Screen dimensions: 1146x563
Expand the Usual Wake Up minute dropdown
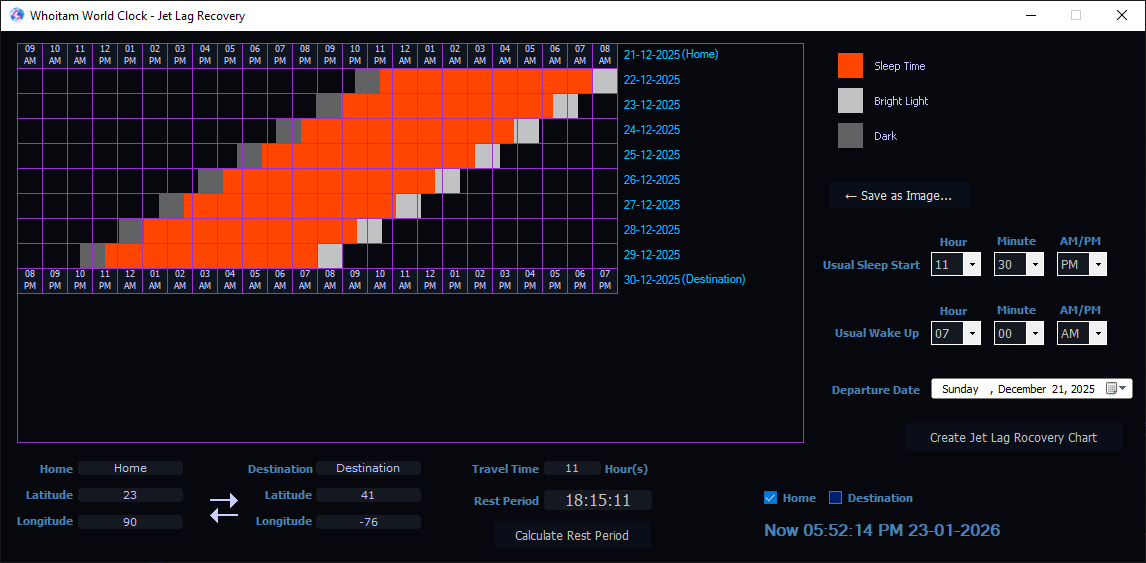[x=1035, y=334]
